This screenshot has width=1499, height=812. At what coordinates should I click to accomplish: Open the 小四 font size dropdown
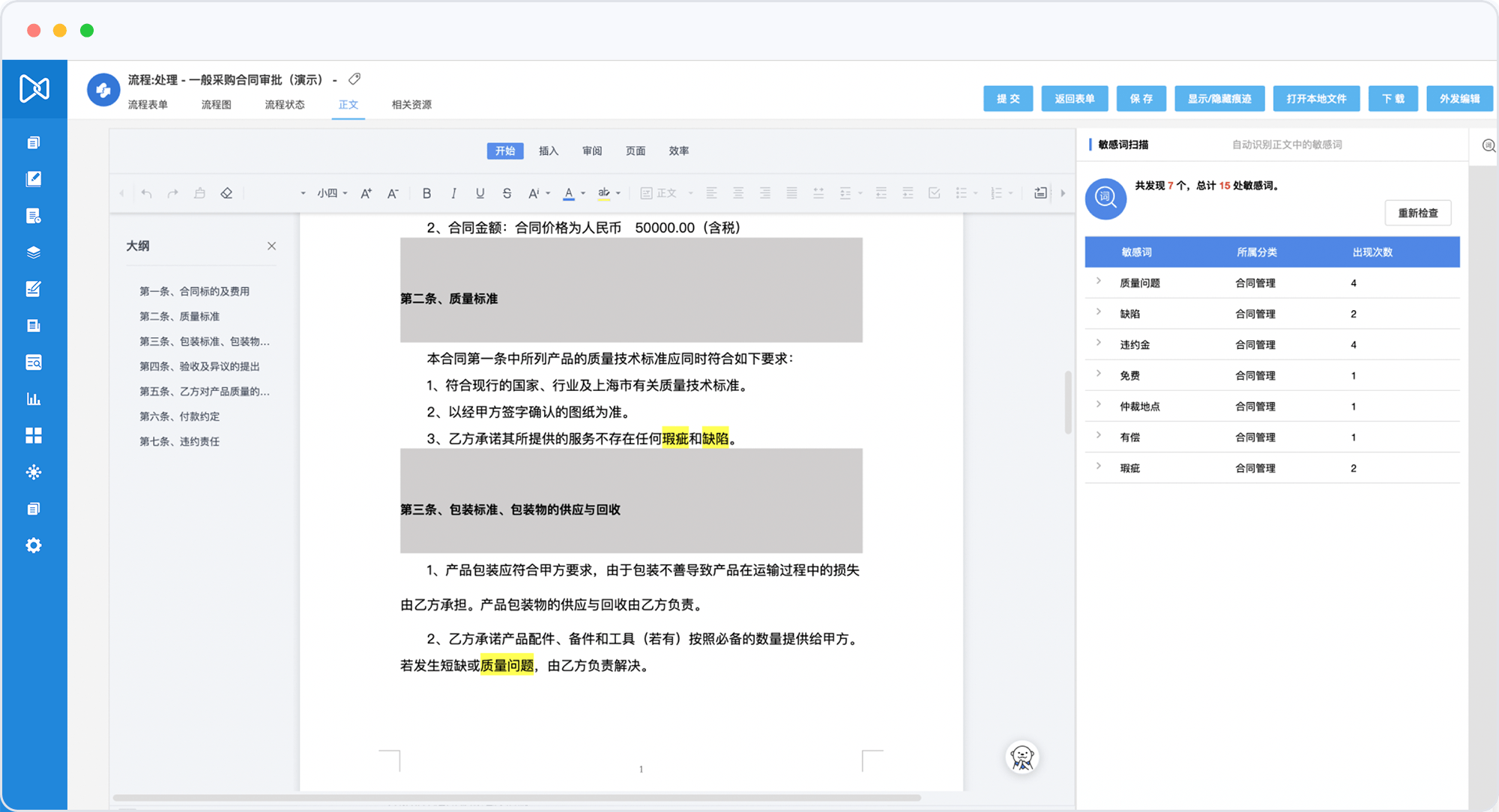coord(332,193)
